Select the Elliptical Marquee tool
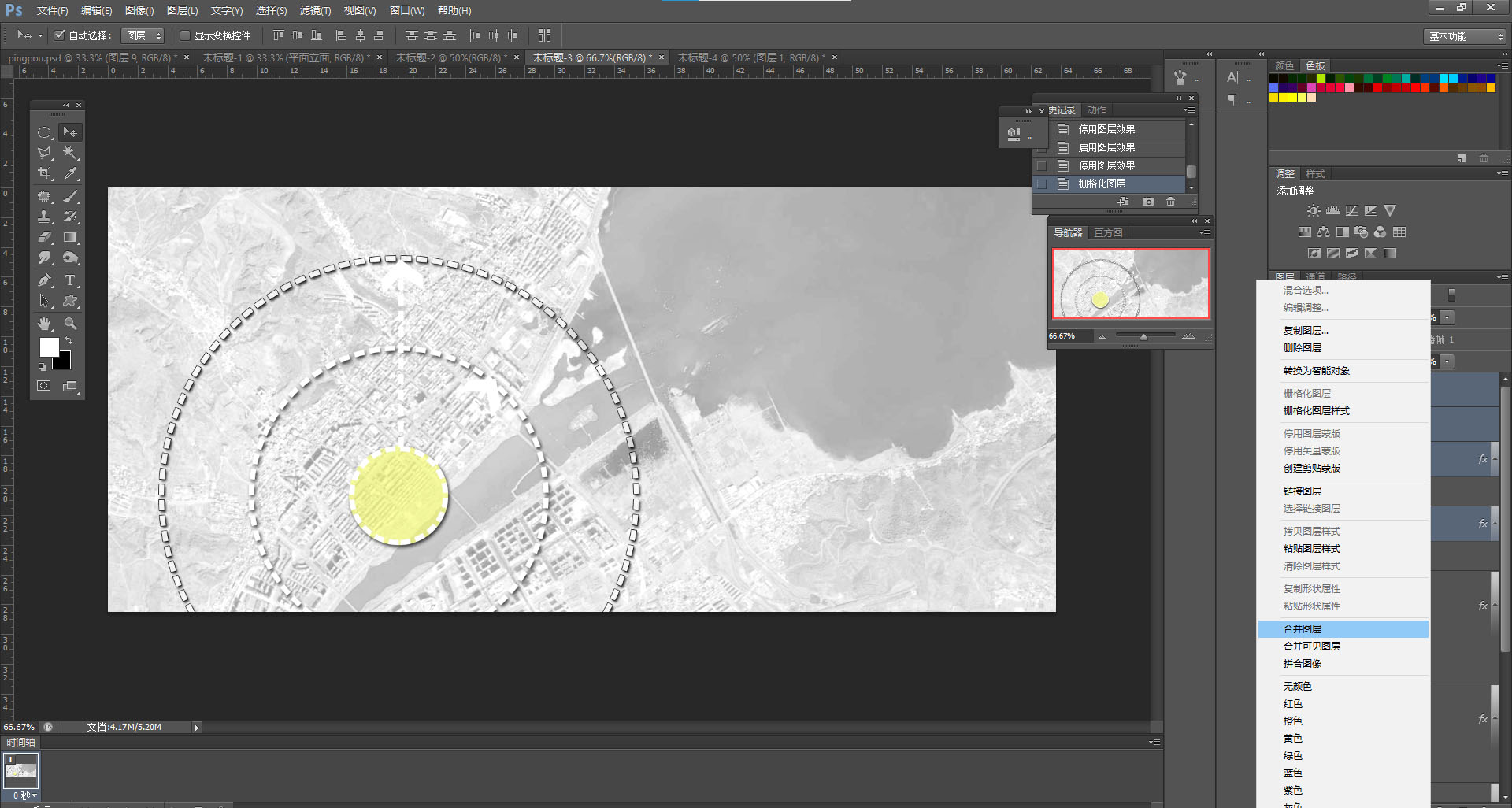This screenshot has width=1512, height=808. pyautogui.click(x=45, y=133)
